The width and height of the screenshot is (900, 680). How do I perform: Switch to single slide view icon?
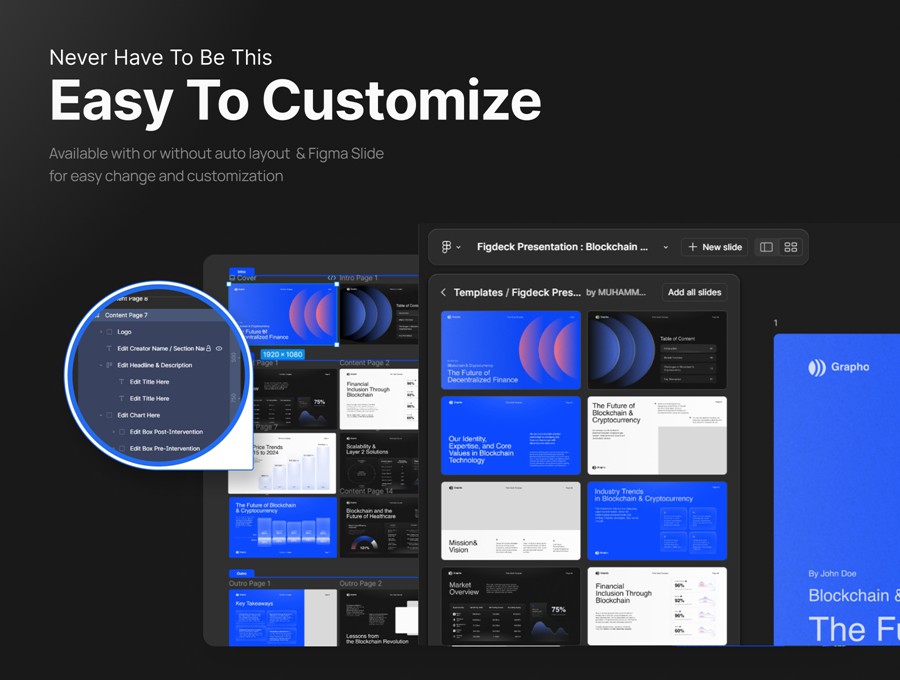[x=766, y=247]
